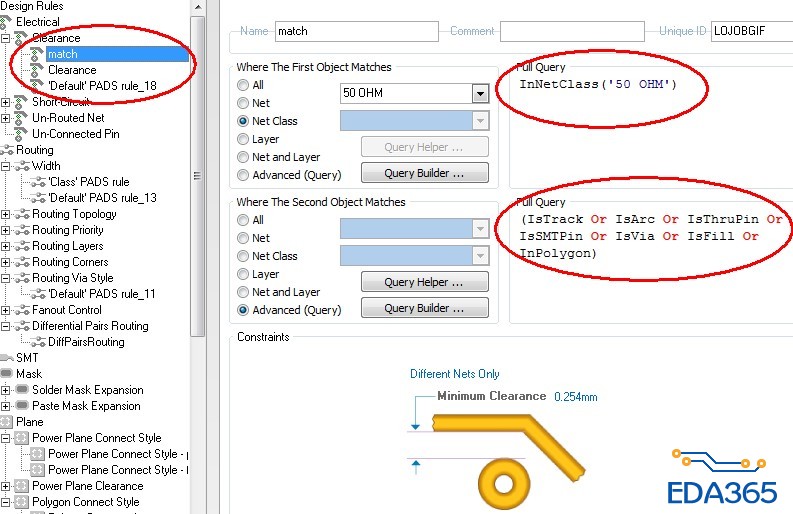793x514 pixels.
Task: Click the 'Default' PADS rule_13 icon
Action: (x=38, y=198)
